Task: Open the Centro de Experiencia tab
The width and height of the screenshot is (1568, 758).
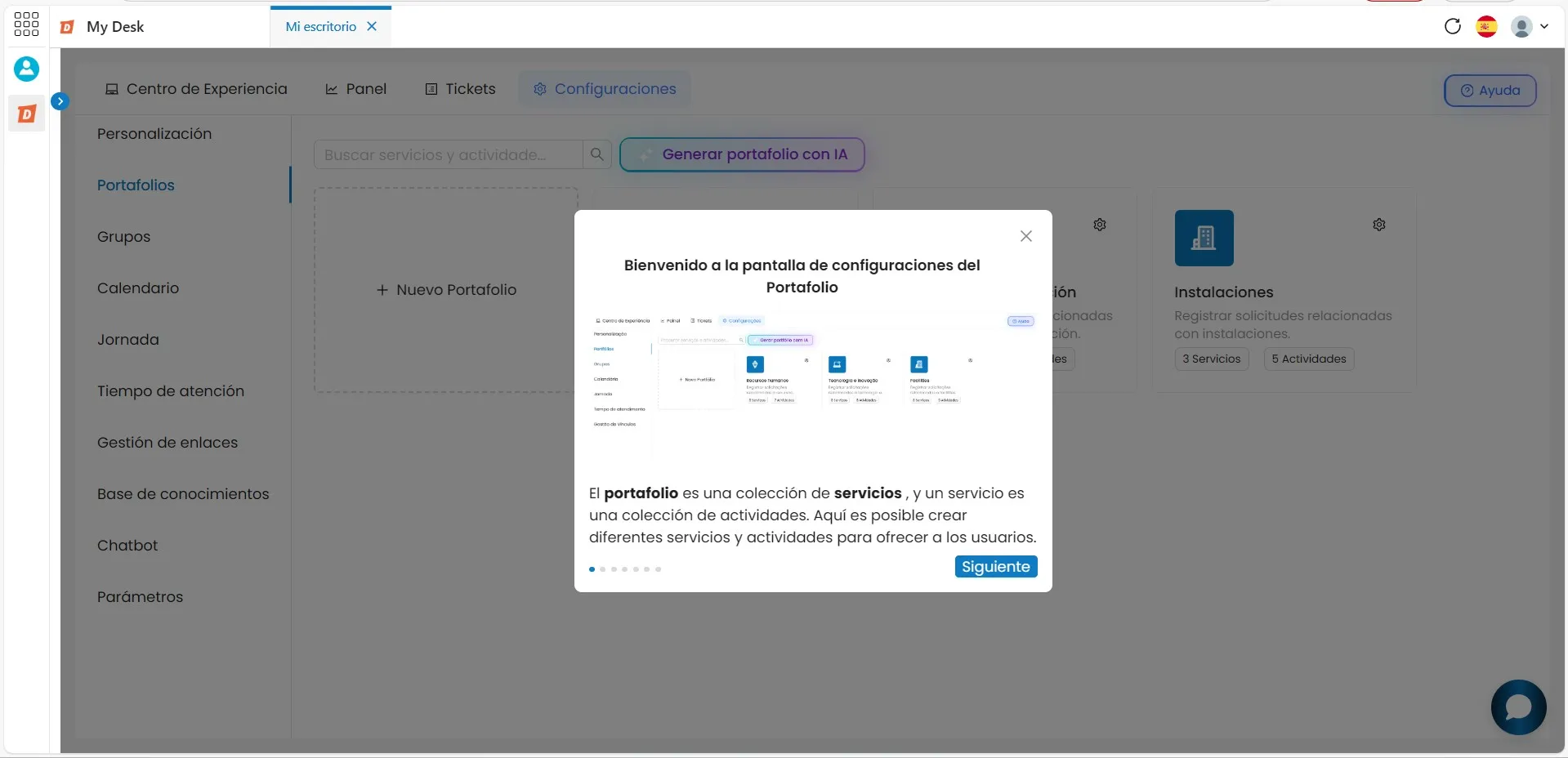Action: coord(196,89)
